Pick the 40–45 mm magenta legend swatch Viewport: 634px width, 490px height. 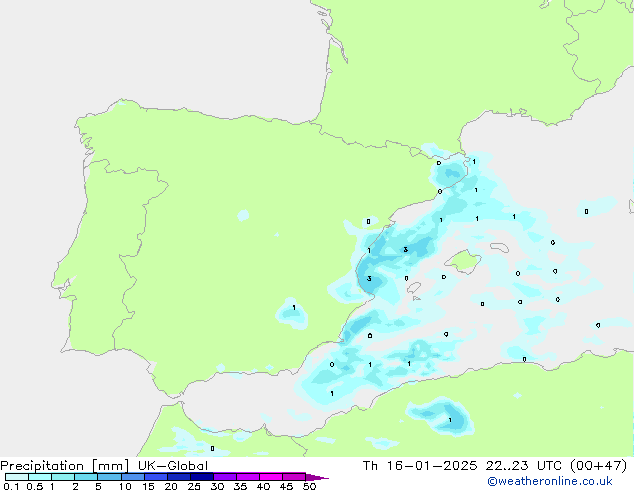[271, 477]
